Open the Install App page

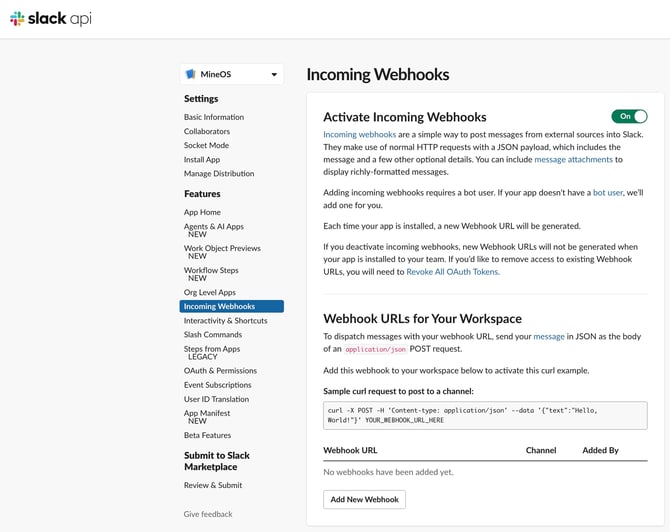click(x=202, y=159)
